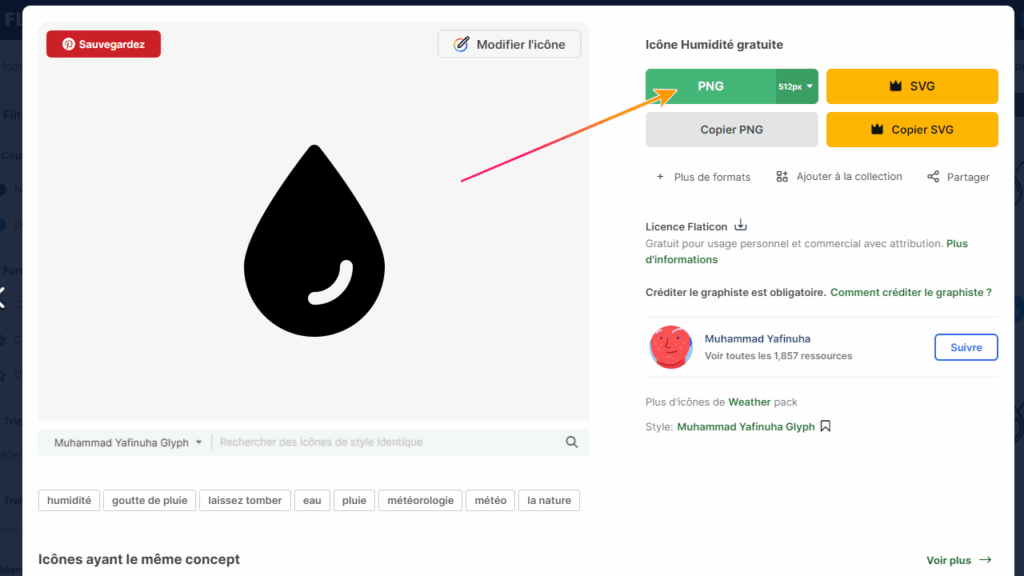This screenshot has height=576, width=1024.
Task: Click the Pinterest Sauvegardez button
Action: point(103,44)
